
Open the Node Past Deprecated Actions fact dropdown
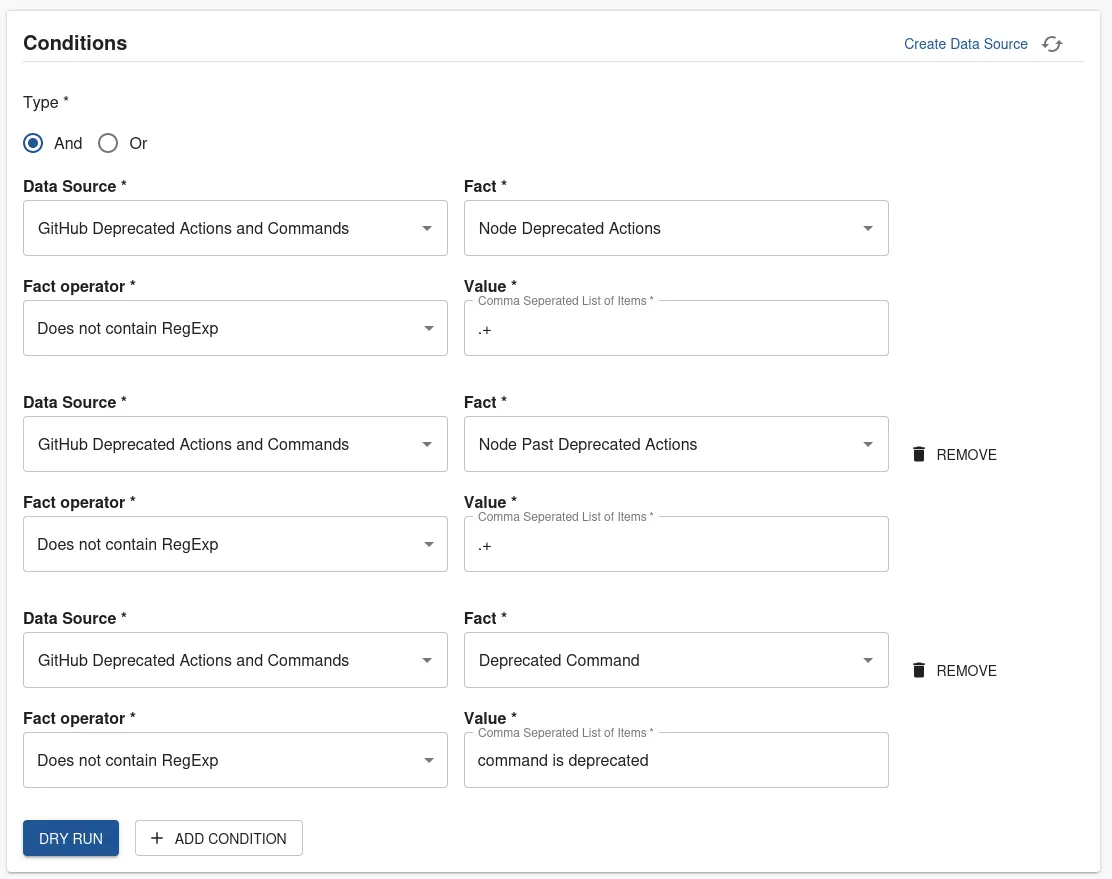click(676, 444)
